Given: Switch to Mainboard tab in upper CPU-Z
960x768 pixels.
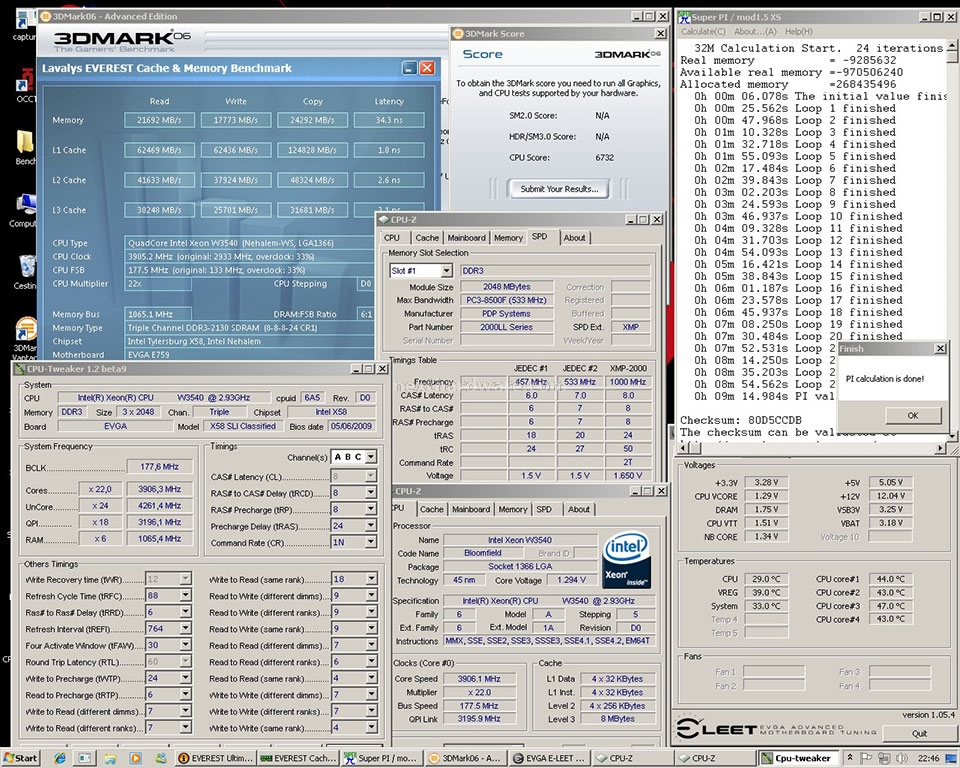Looking at the screenshot, I should point(467,238).
